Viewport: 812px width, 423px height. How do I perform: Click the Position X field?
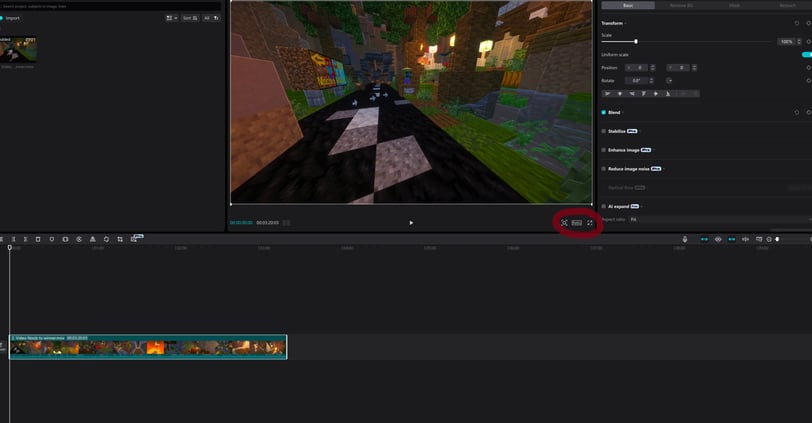(637, 68)
